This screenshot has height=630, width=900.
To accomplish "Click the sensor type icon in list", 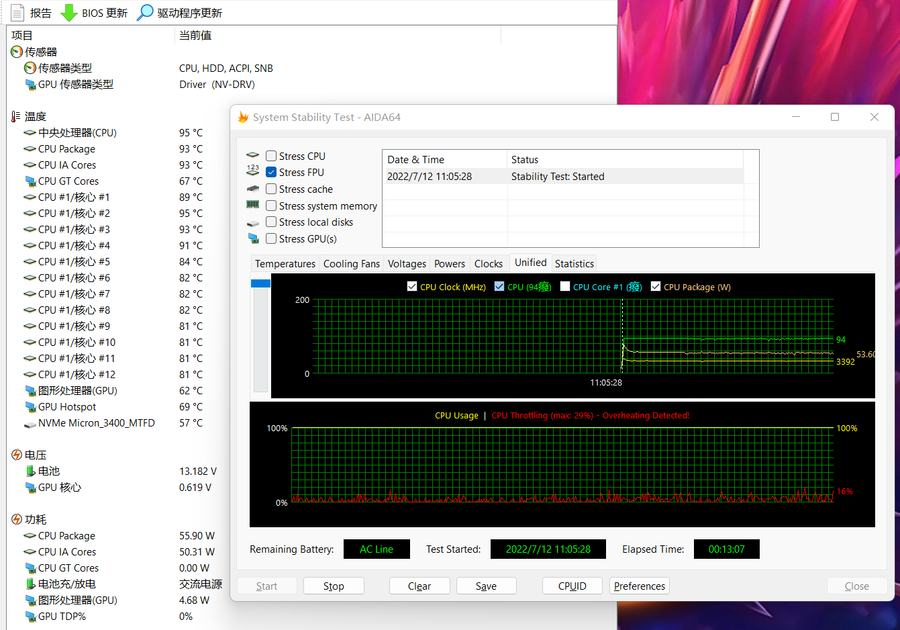I will coord(30,68).
